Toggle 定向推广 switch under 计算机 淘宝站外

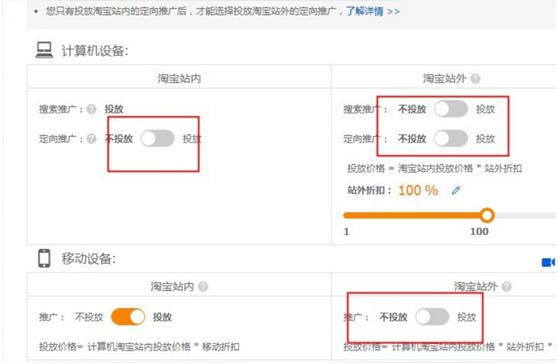451,138
